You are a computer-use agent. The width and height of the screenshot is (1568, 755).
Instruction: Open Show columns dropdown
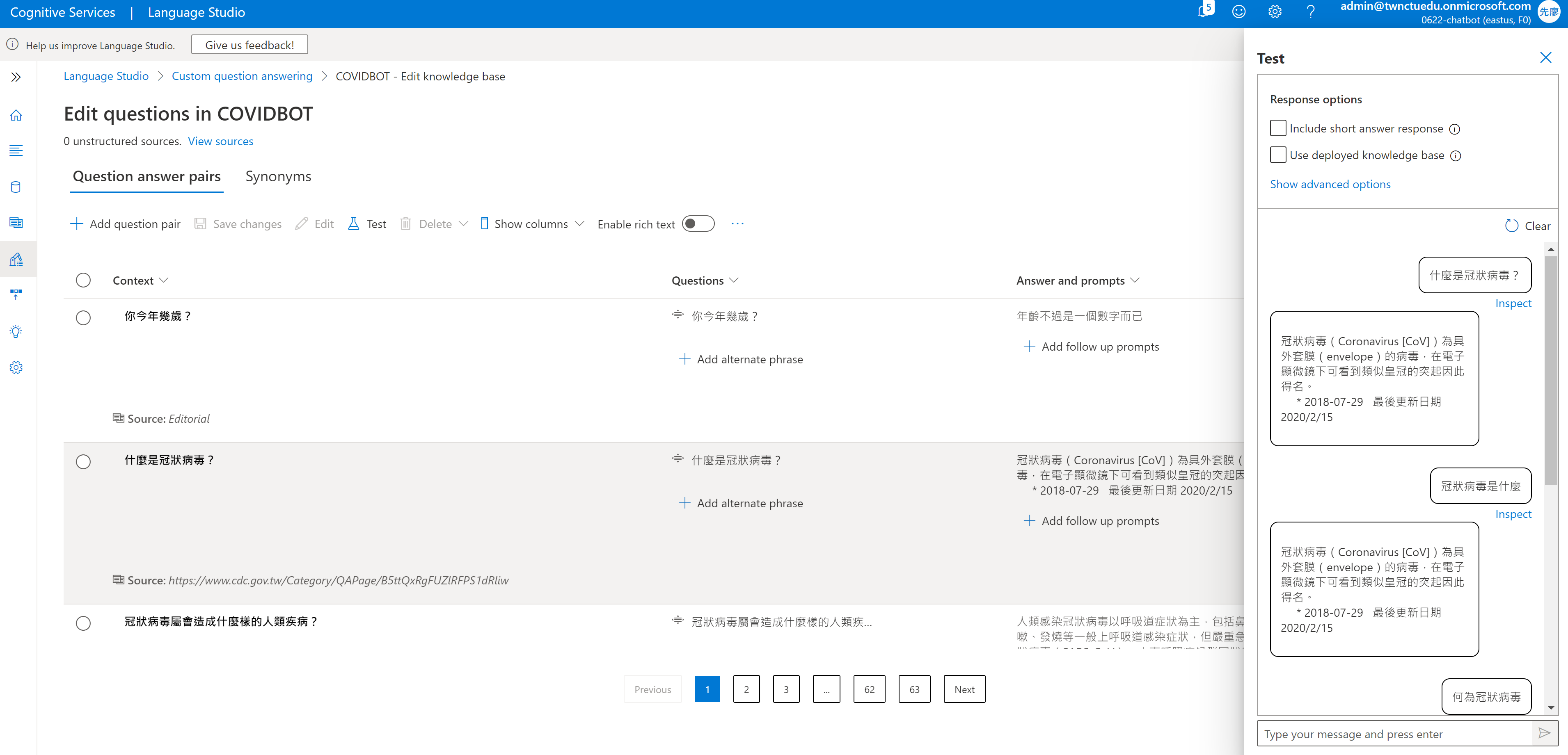(x=533, y=224)
